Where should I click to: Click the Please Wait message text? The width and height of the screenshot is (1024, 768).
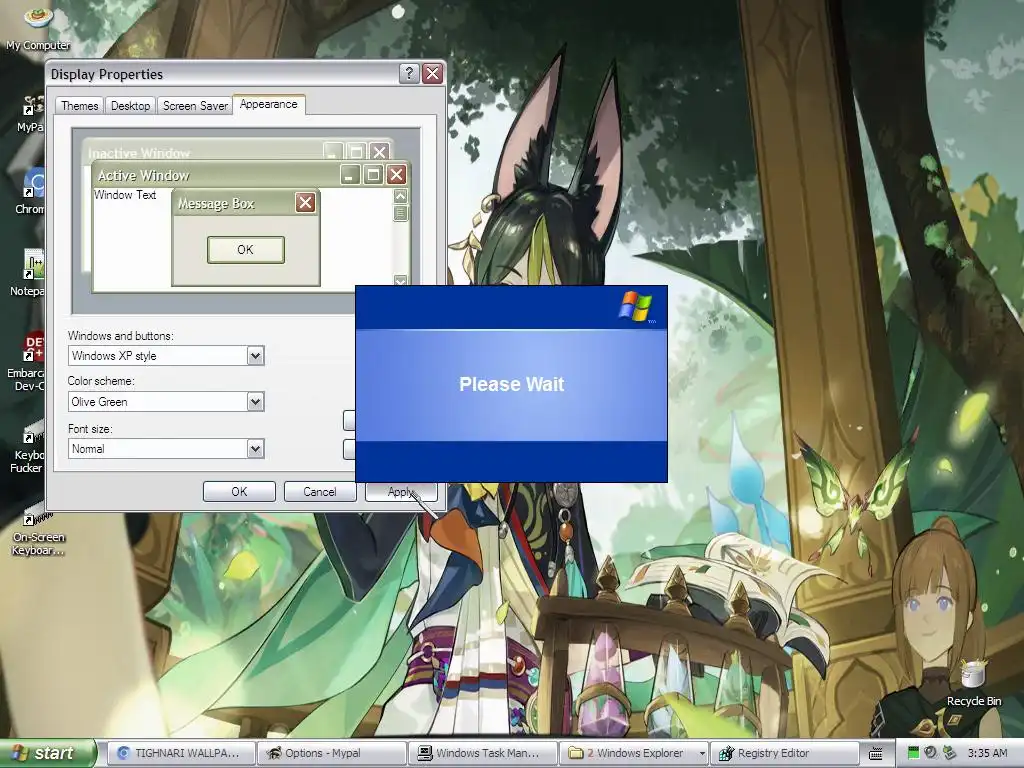[x=511, y=384]
